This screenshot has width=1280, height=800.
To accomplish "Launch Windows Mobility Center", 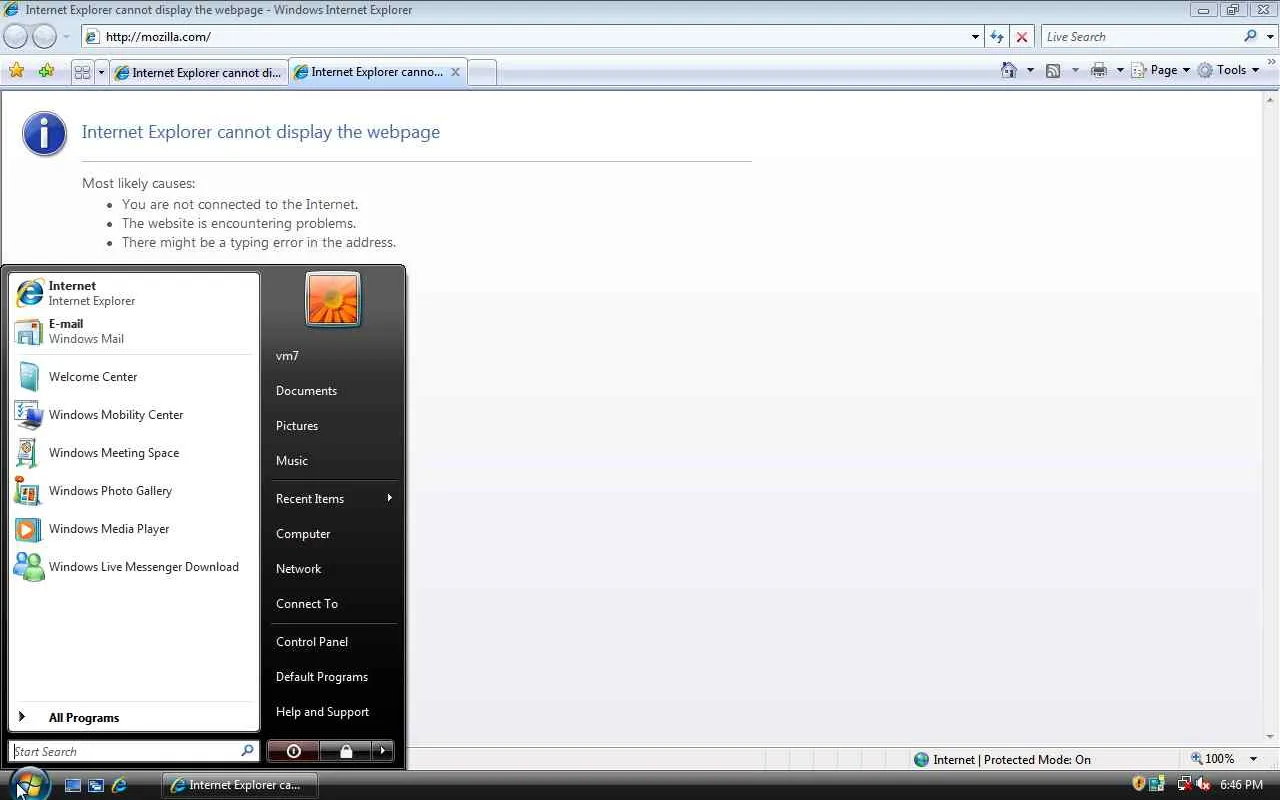I will pos(133,415).
